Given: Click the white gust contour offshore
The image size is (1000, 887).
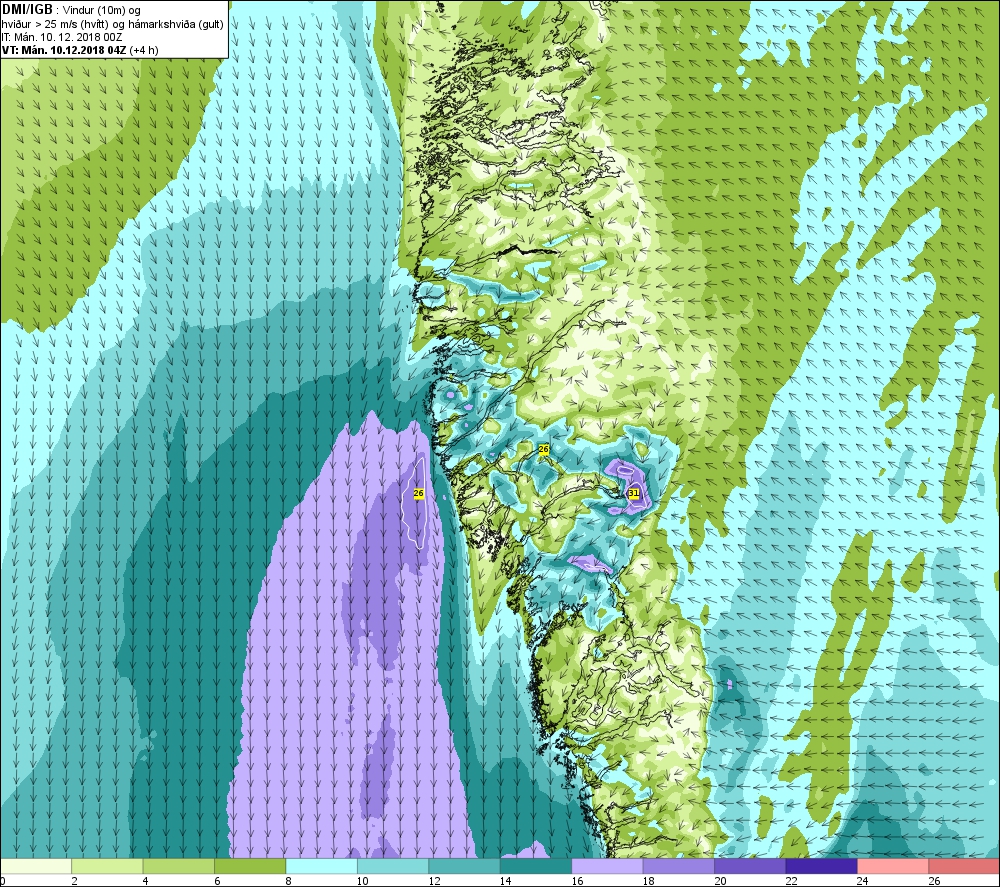Looking at the screenshot, I should (x=415, y=504).
